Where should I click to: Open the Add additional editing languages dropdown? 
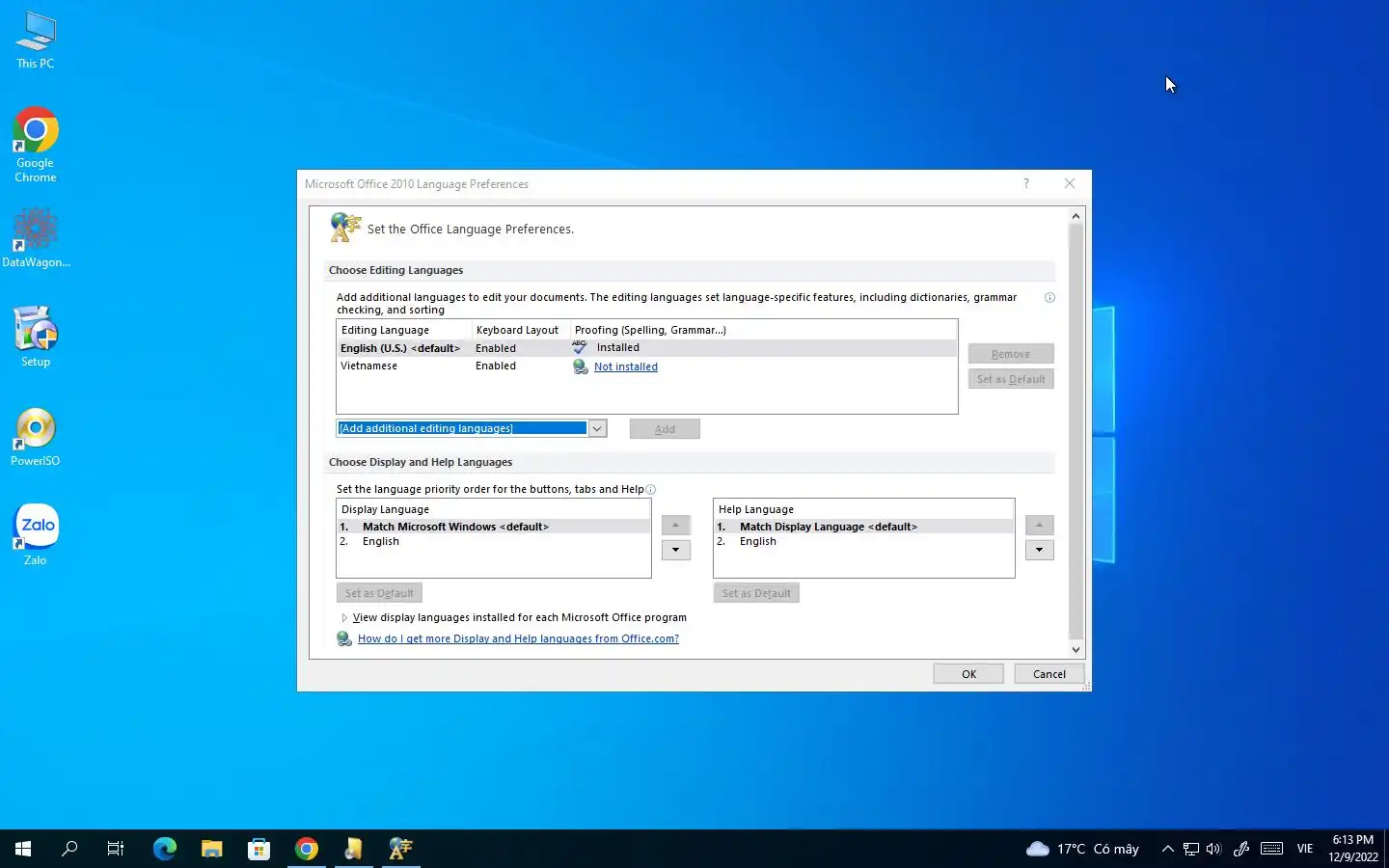coord(597,428)
